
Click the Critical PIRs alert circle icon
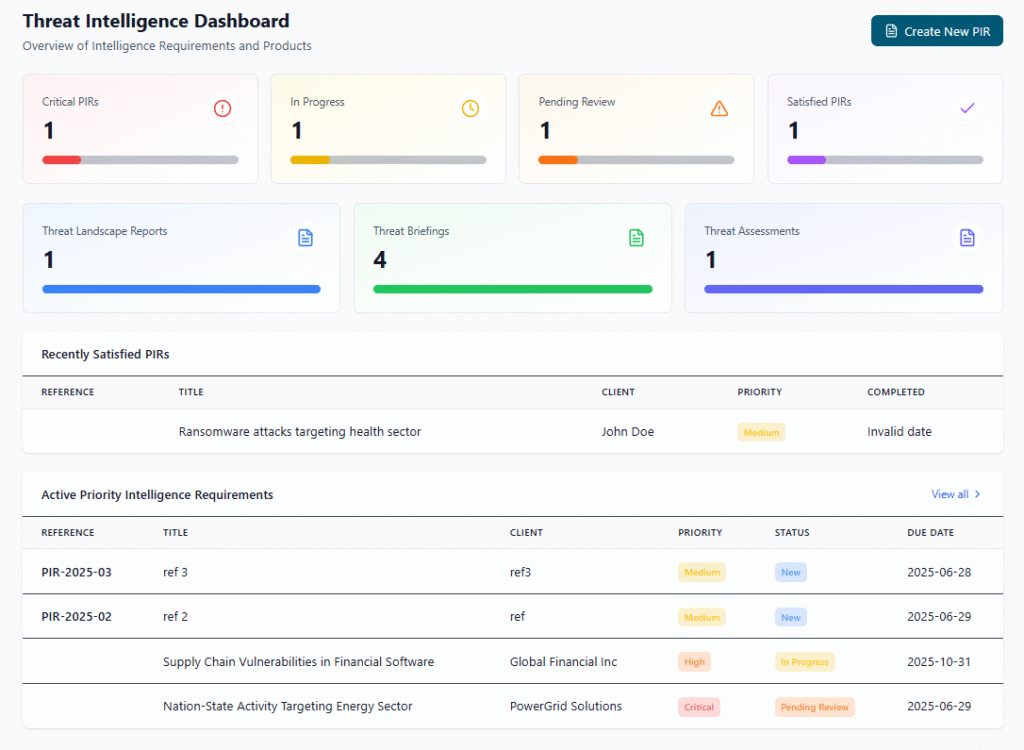click(222, 108)
